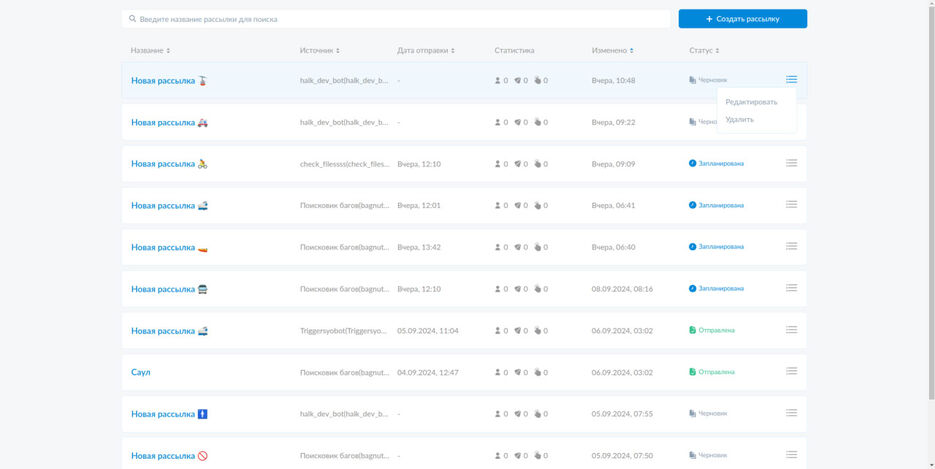Viewport: 935px width, 469px height.
Task: Click recipients count icon in Саул row
Action: point(497,372)
